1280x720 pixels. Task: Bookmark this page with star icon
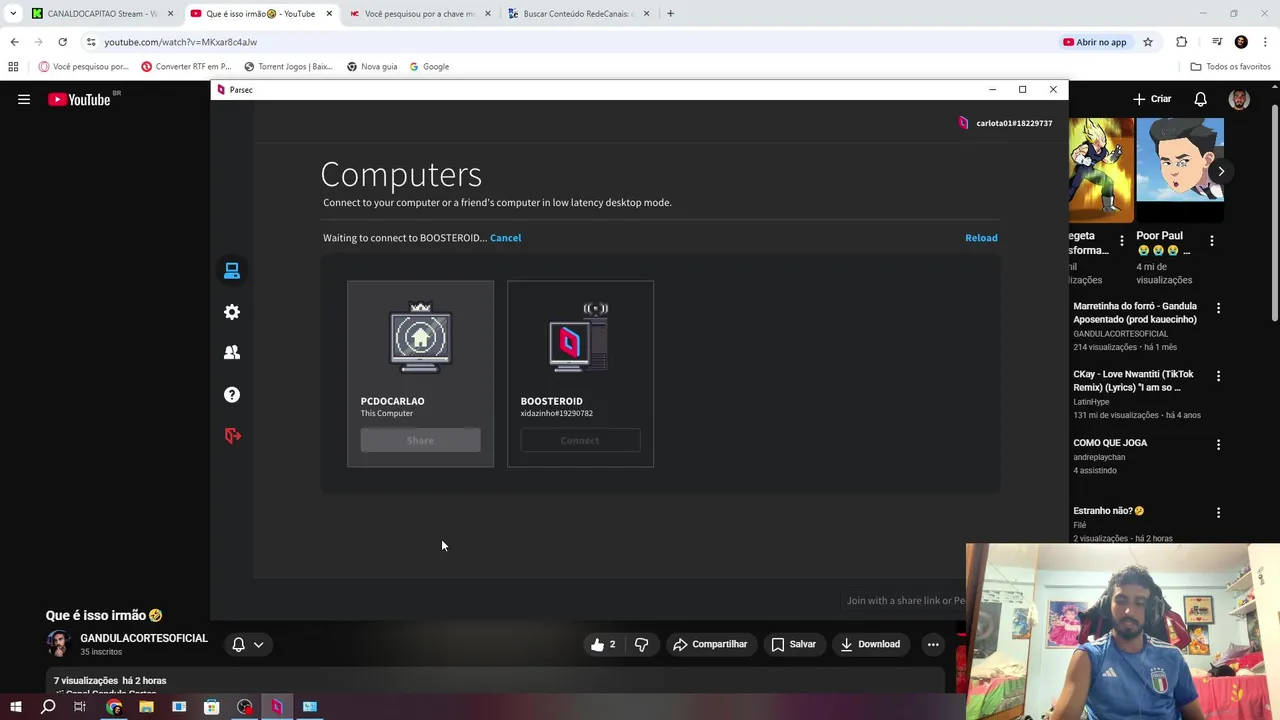tap(1148, 42)
